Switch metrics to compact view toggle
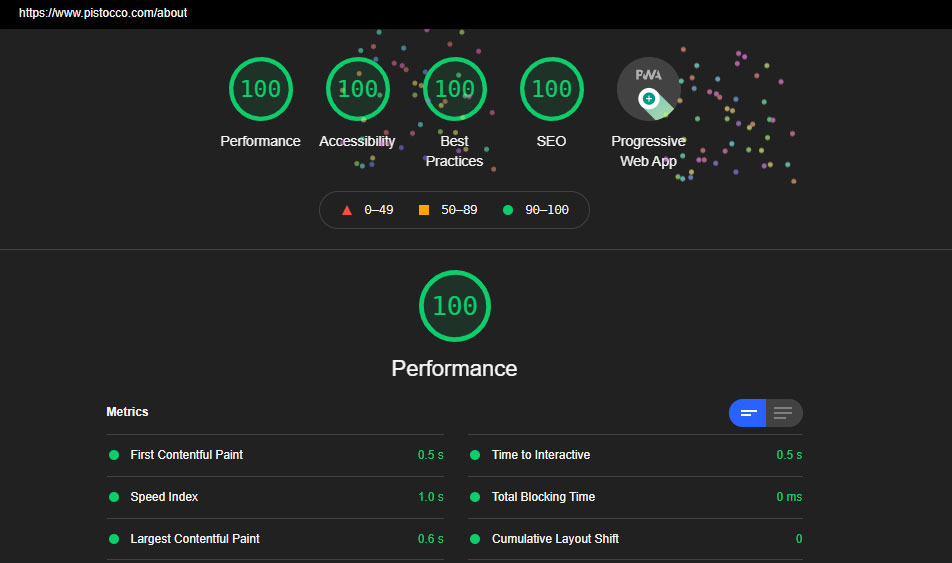Screen dimensions: 952x563 (x=748, y=413)
